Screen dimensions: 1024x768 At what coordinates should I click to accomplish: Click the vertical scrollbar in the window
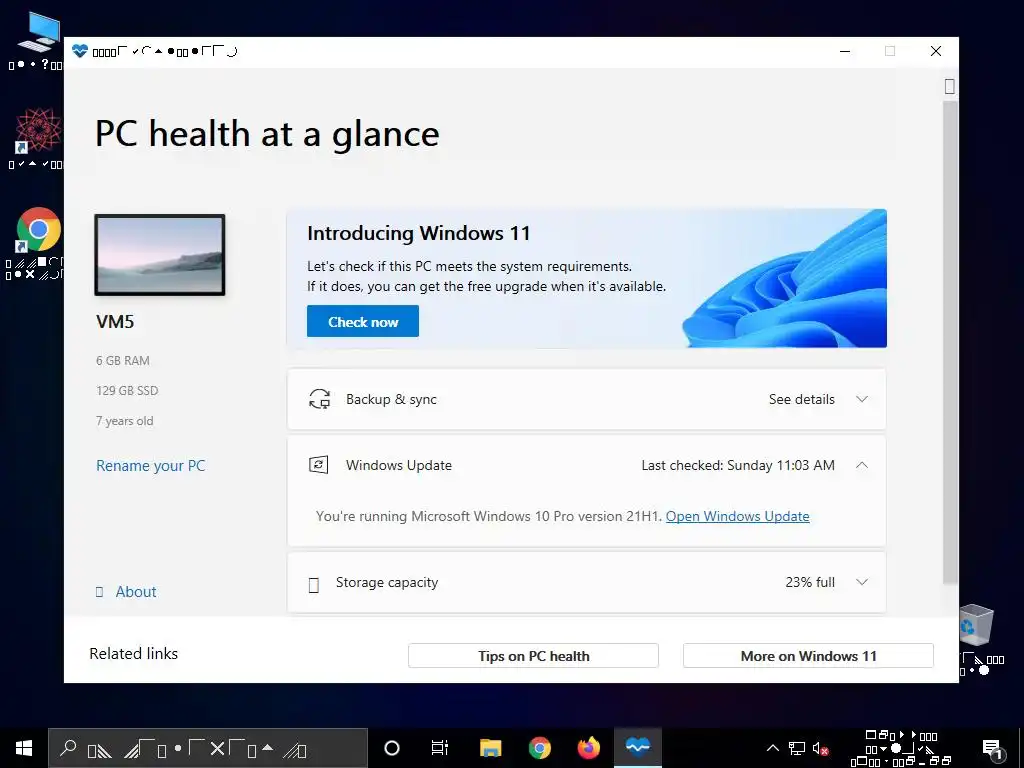pyautogui.click(x=950, y=342)
